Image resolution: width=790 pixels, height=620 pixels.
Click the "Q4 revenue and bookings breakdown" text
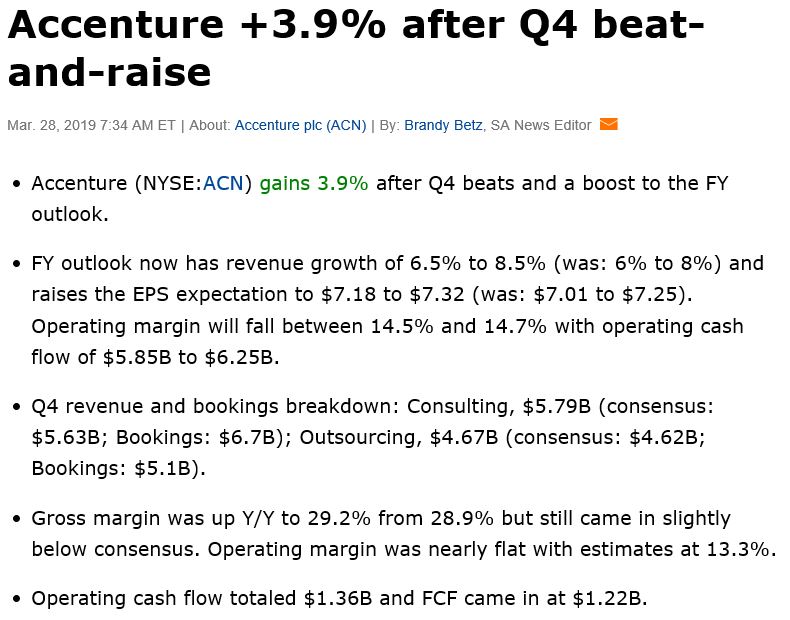click(x=200, y=407)
